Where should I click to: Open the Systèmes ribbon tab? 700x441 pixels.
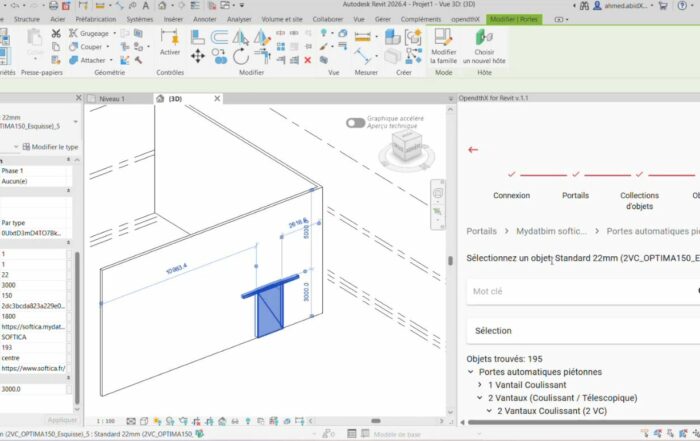(140, 19)
